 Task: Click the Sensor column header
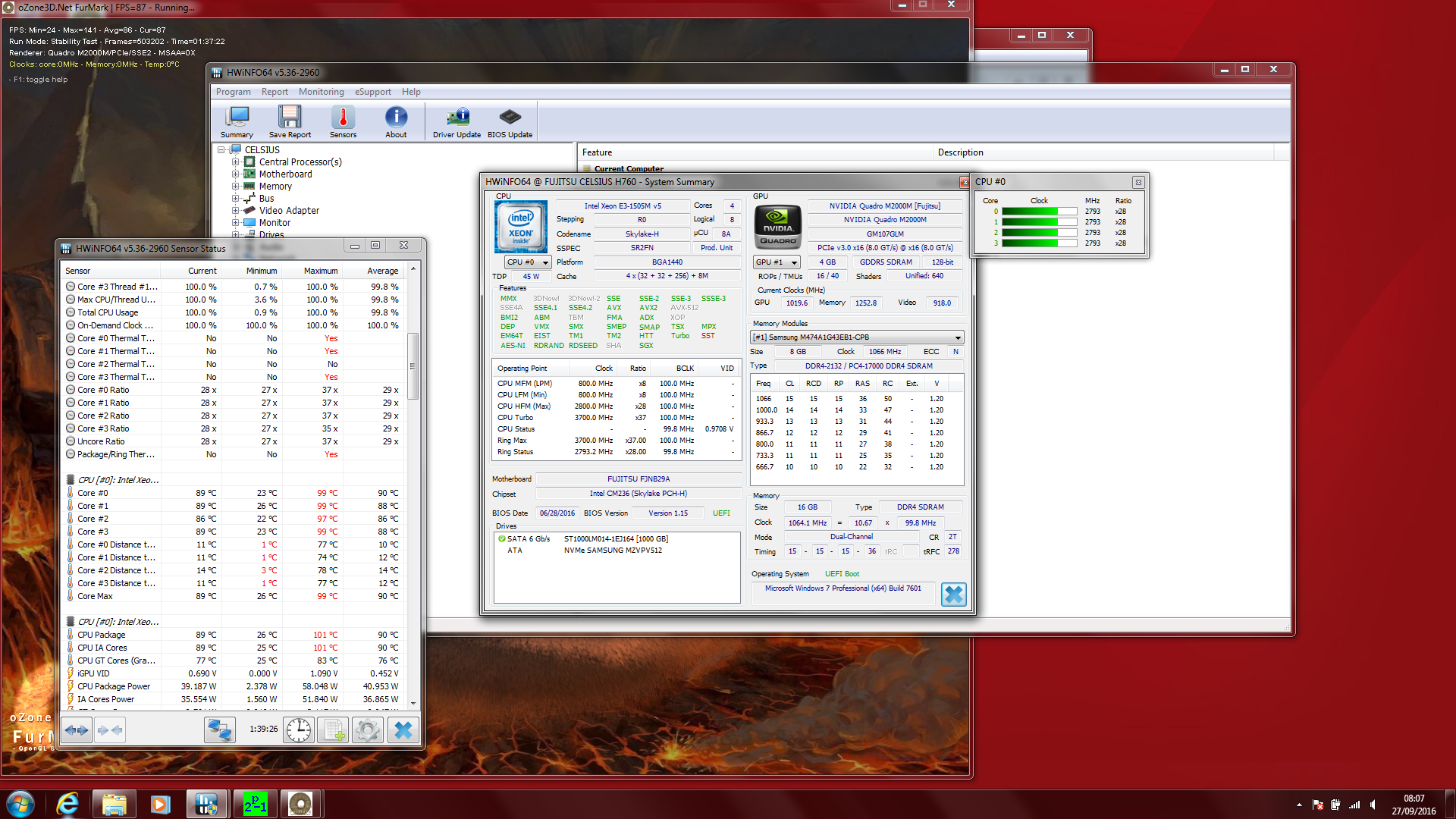pyautogui.click(x=111, y=271)
